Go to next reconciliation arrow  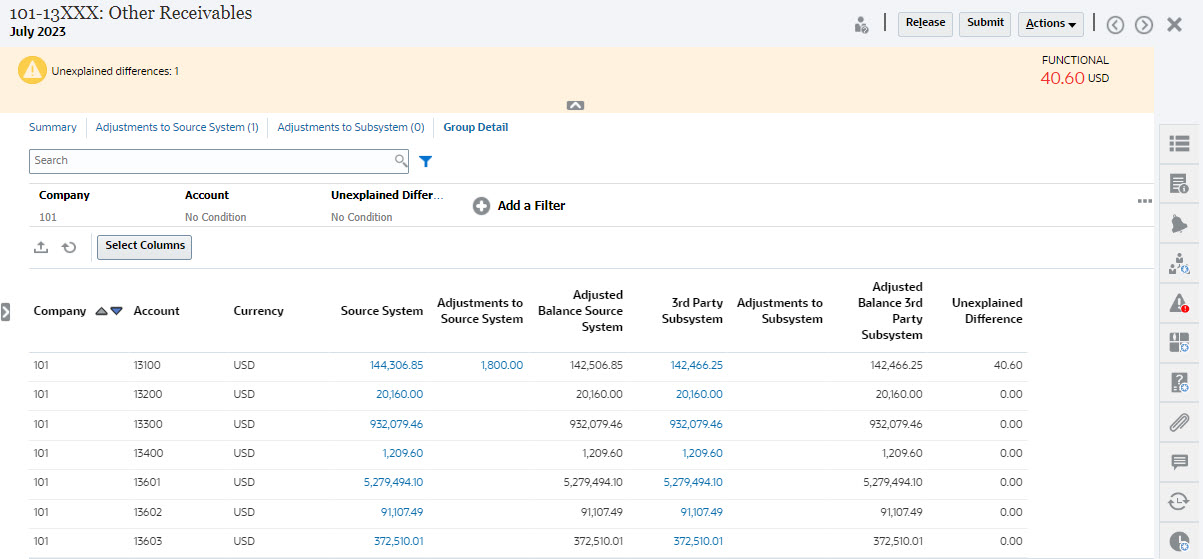click(1144, 24)
